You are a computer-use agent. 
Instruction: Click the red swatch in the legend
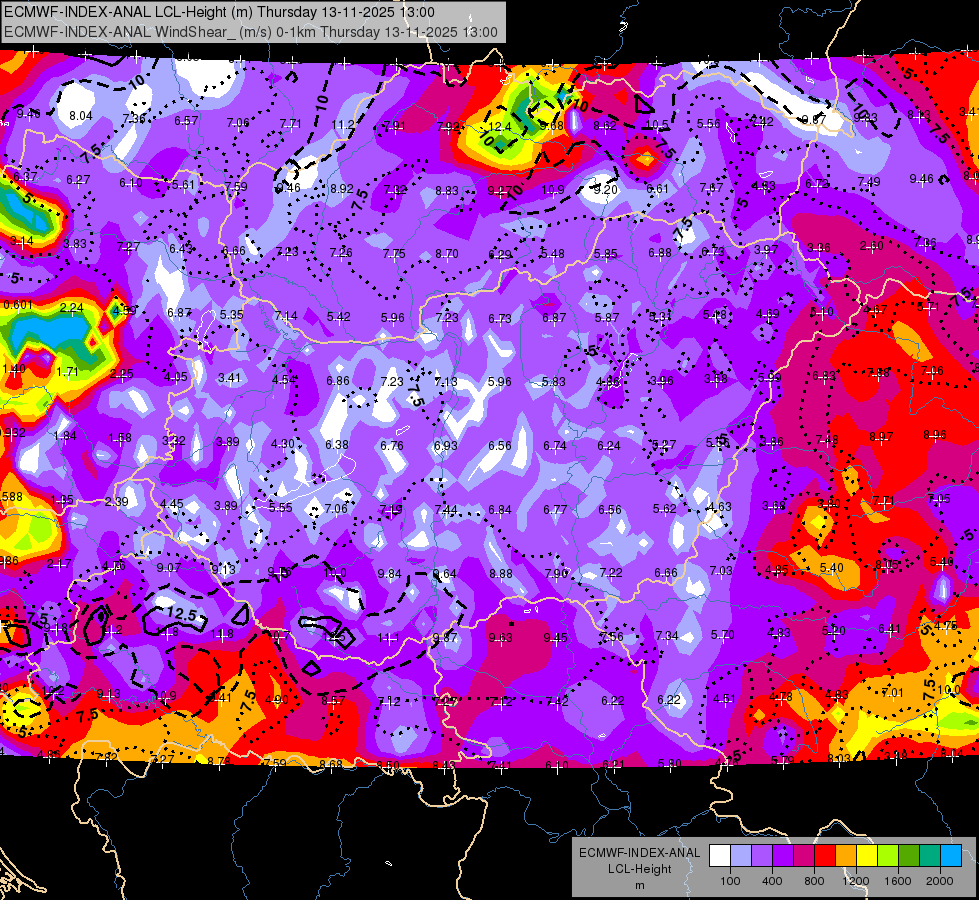825,856
